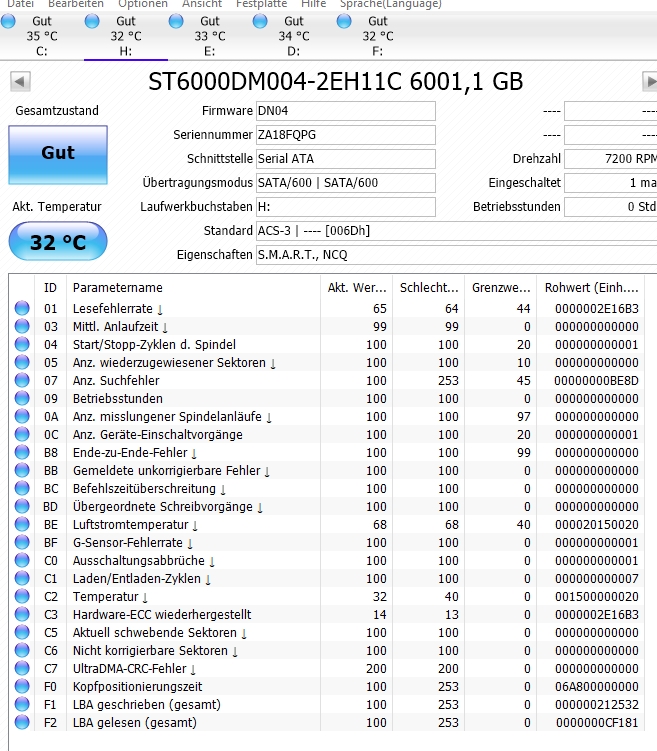Click status orb for UltraDMA-CRC-Fehler row
This screenshot has height=751, width=657.
[x=22, y=668]
